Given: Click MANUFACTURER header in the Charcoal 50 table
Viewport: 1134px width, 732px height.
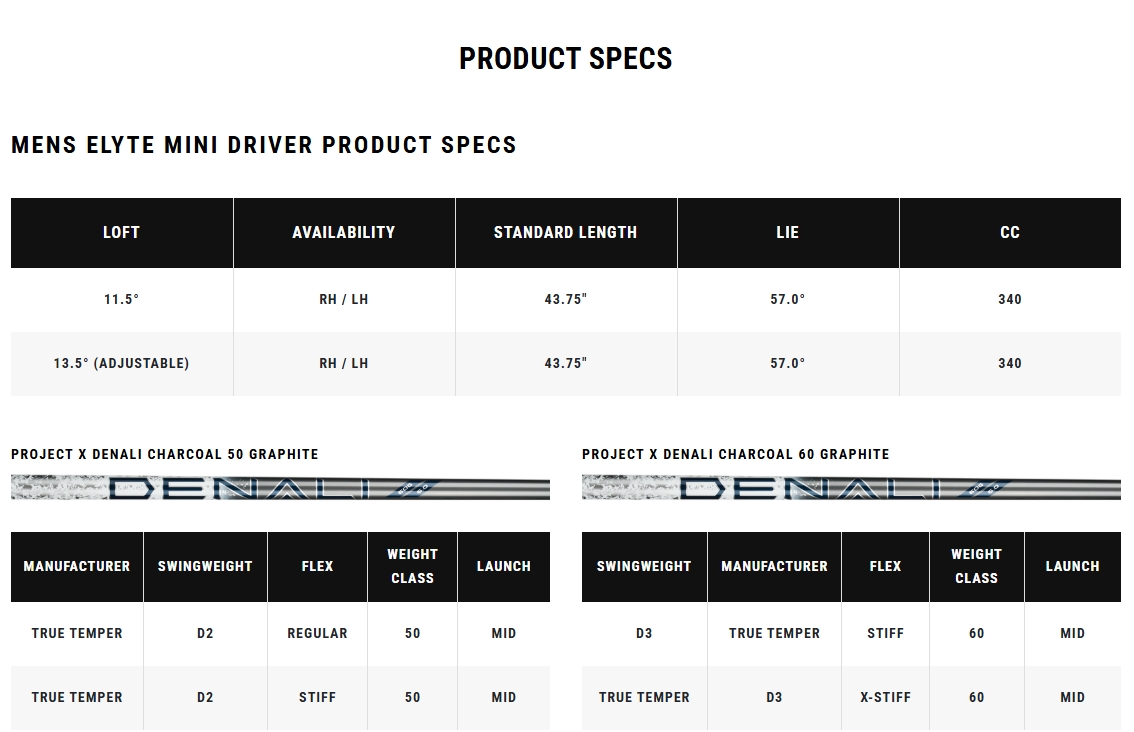Looking at the screenshot, I should click(77, 566).
